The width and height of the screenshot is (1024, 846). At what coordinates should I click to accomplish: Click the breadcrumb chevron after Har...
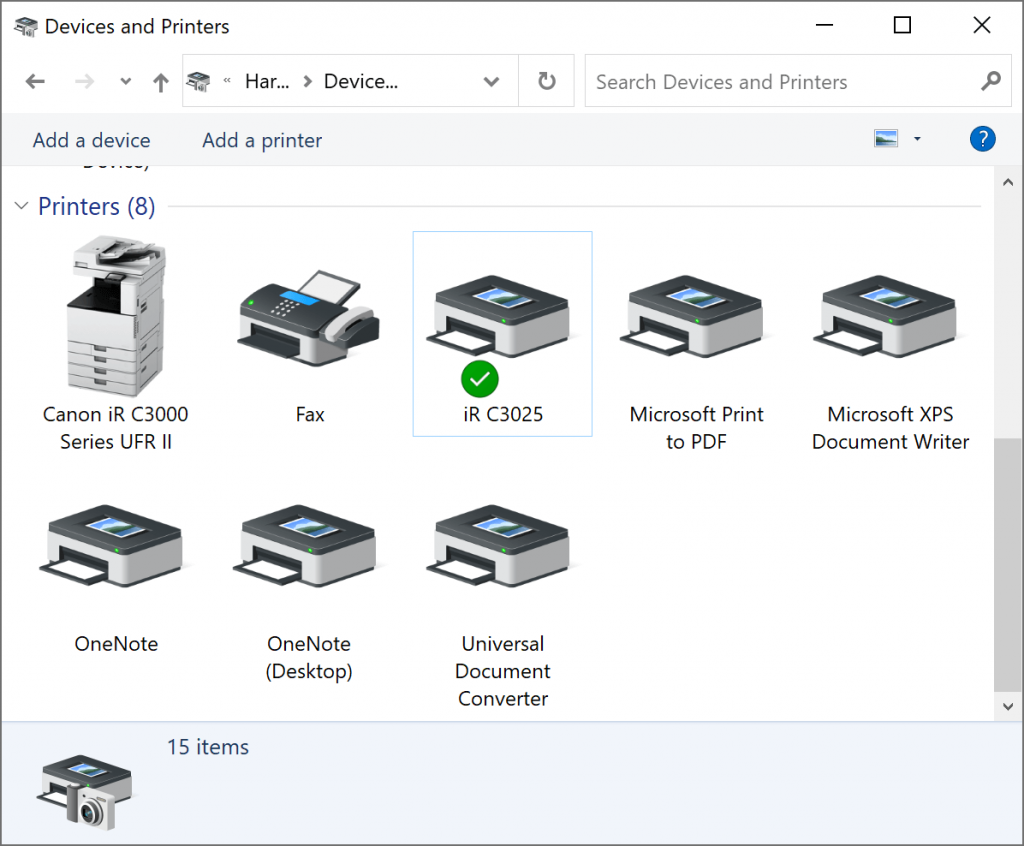click(x=308, y=82)
